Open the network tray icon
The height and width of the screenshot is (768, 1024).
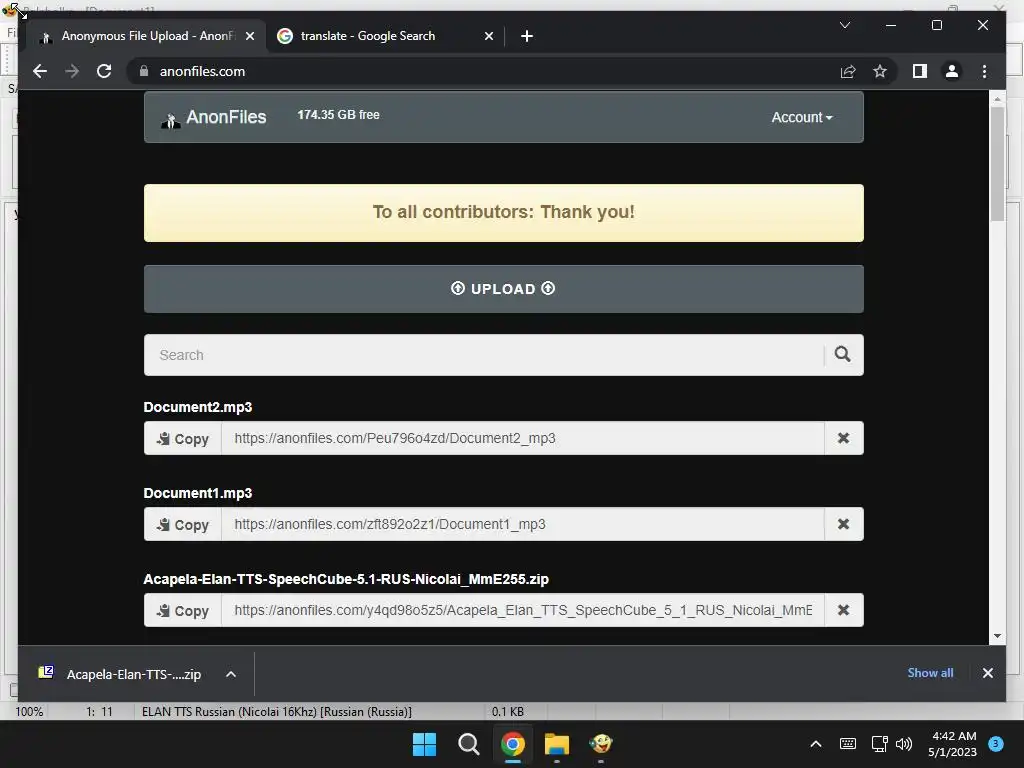click(879, 744)
